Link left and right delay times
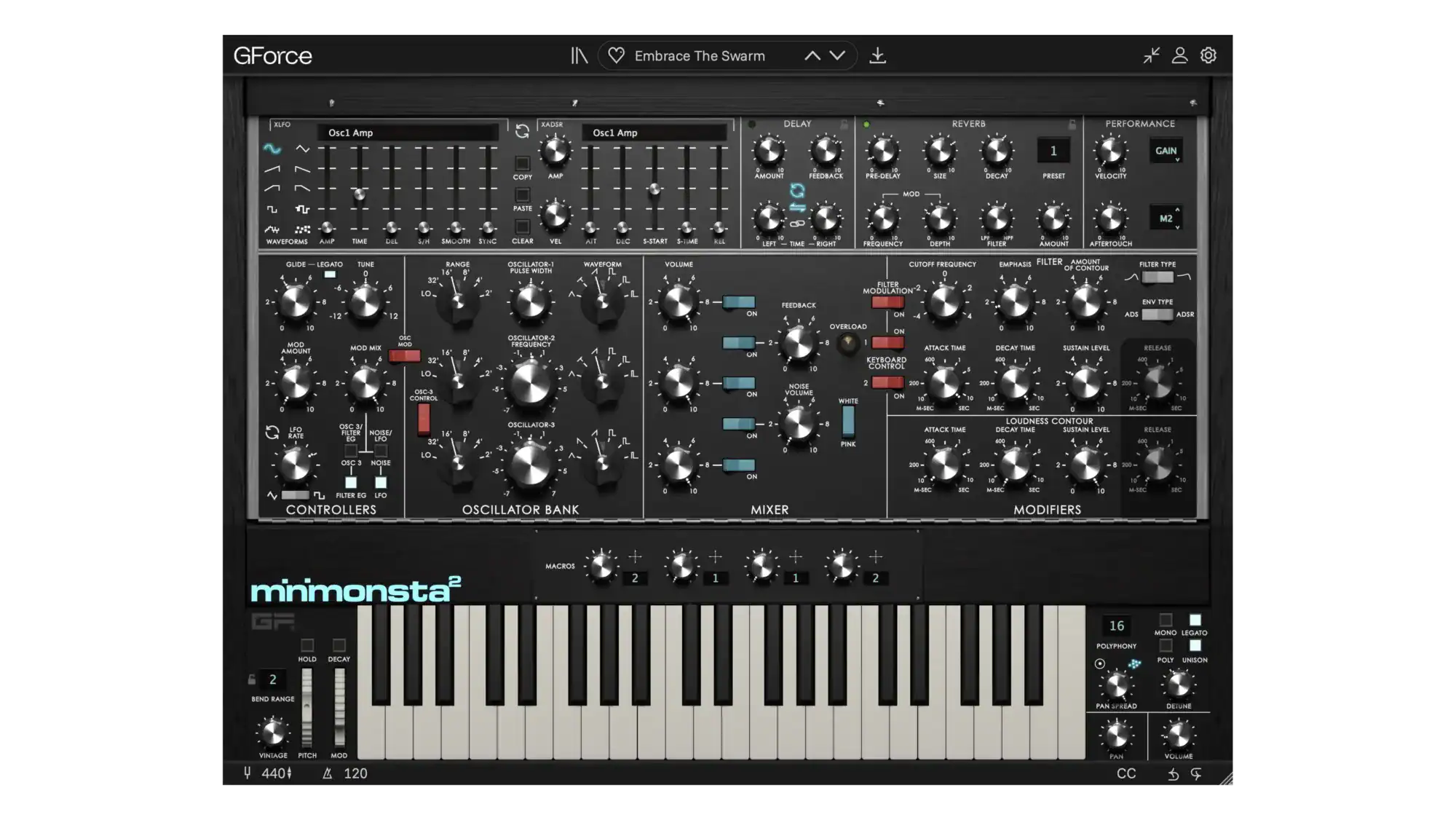 pos(797,224)
